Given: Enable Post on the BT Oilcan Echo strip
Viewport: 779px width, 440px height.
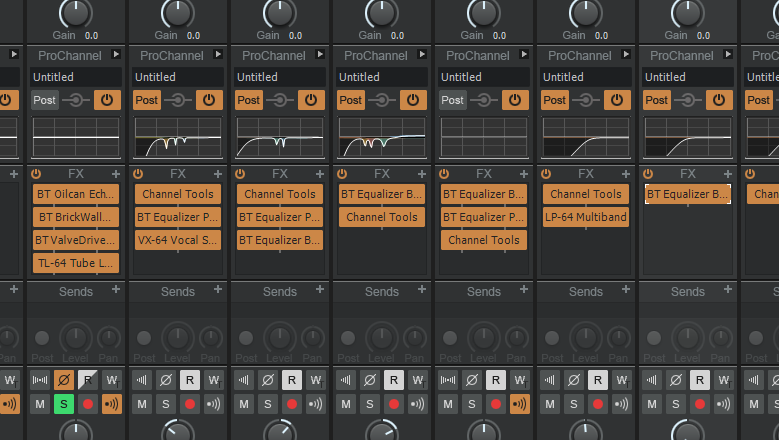Looking at the screenshot, I should click(44, 100).
